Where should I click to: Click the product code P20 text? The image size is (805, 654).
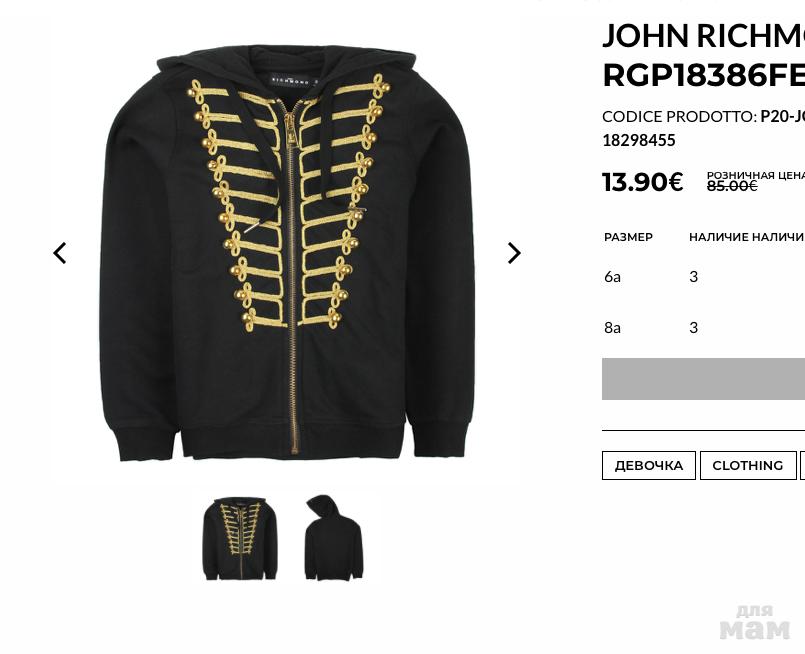pos(782,117)
